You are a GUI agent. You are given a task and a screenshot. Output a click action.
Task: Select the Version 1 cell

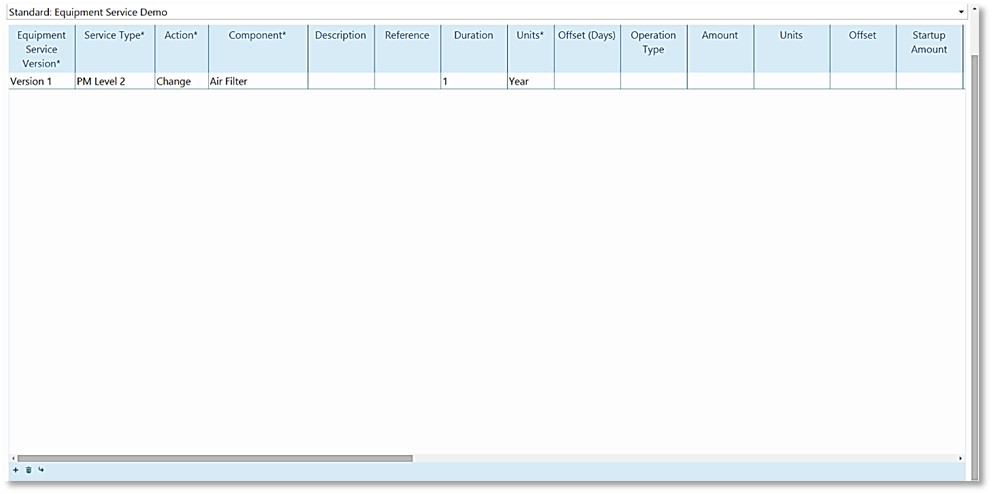pyautogui.click(x=42, y=81)
